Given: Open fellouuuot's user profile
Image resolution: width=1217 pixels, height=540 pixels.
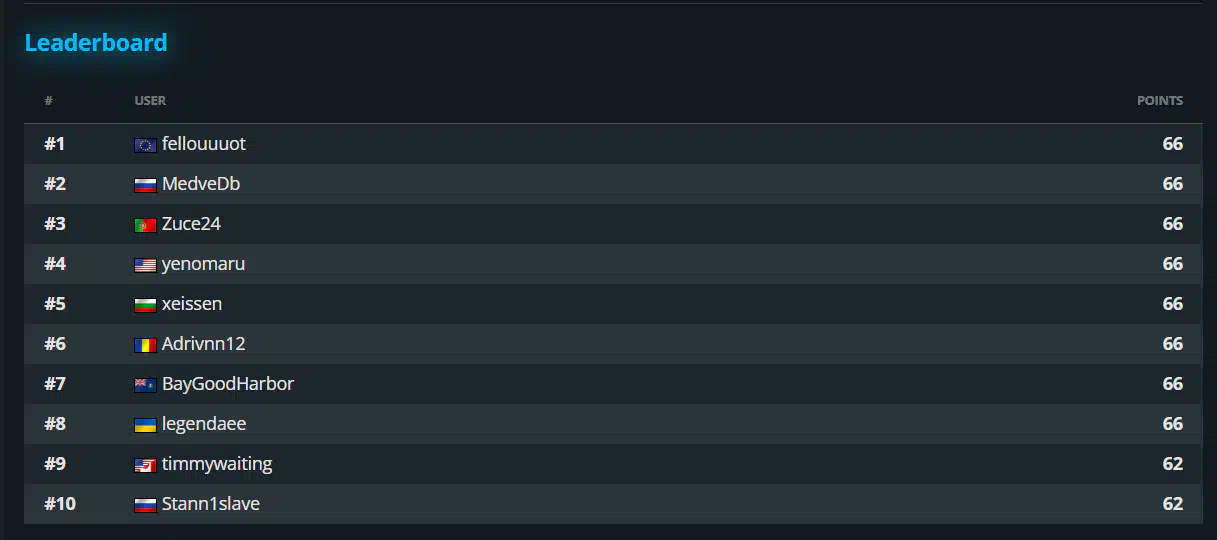Looking at the screenshot, I should 203,144.
